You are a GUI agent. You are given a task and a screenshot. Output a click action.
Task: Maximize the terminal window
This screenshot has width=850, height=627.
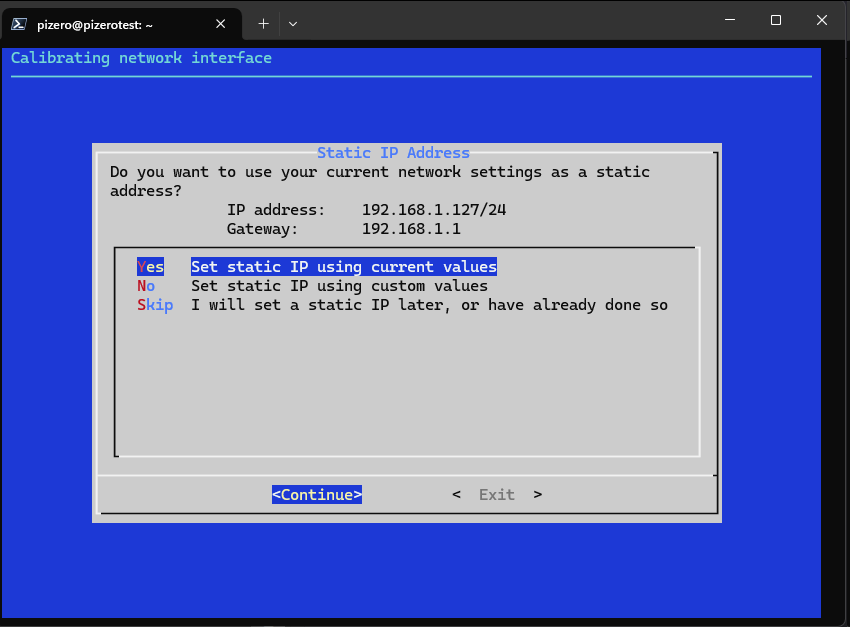776,20
